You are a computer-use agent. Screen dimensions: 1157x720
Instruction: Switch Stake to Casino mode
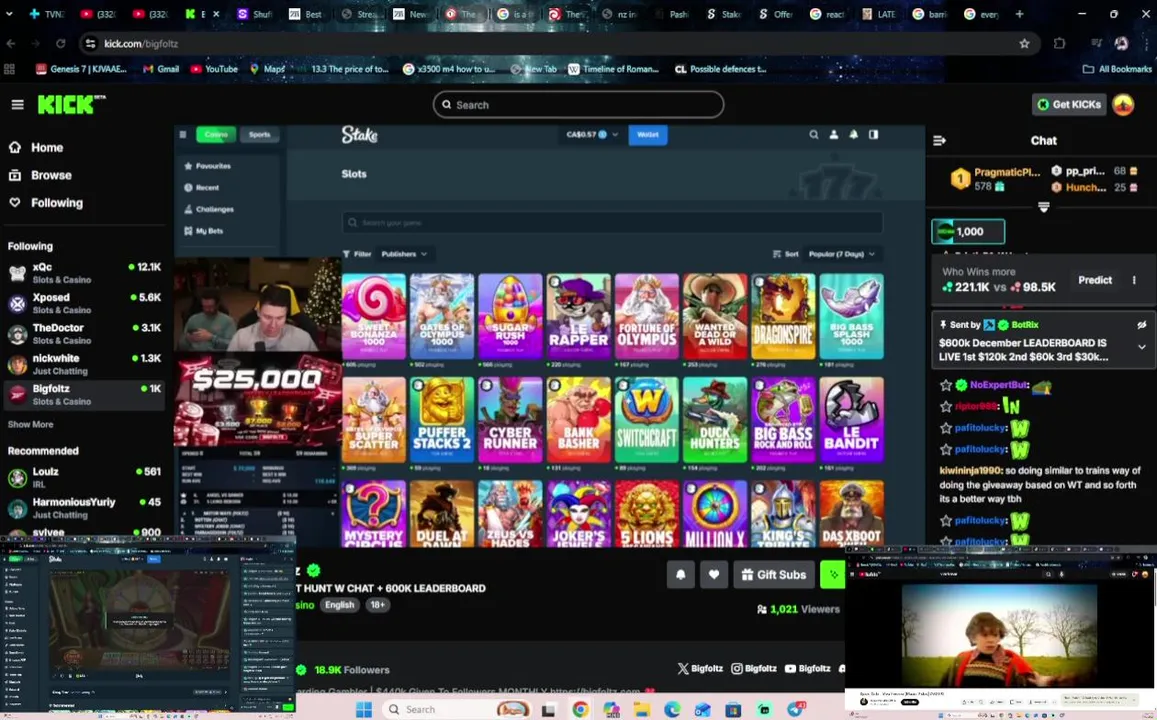coord(216,134)
